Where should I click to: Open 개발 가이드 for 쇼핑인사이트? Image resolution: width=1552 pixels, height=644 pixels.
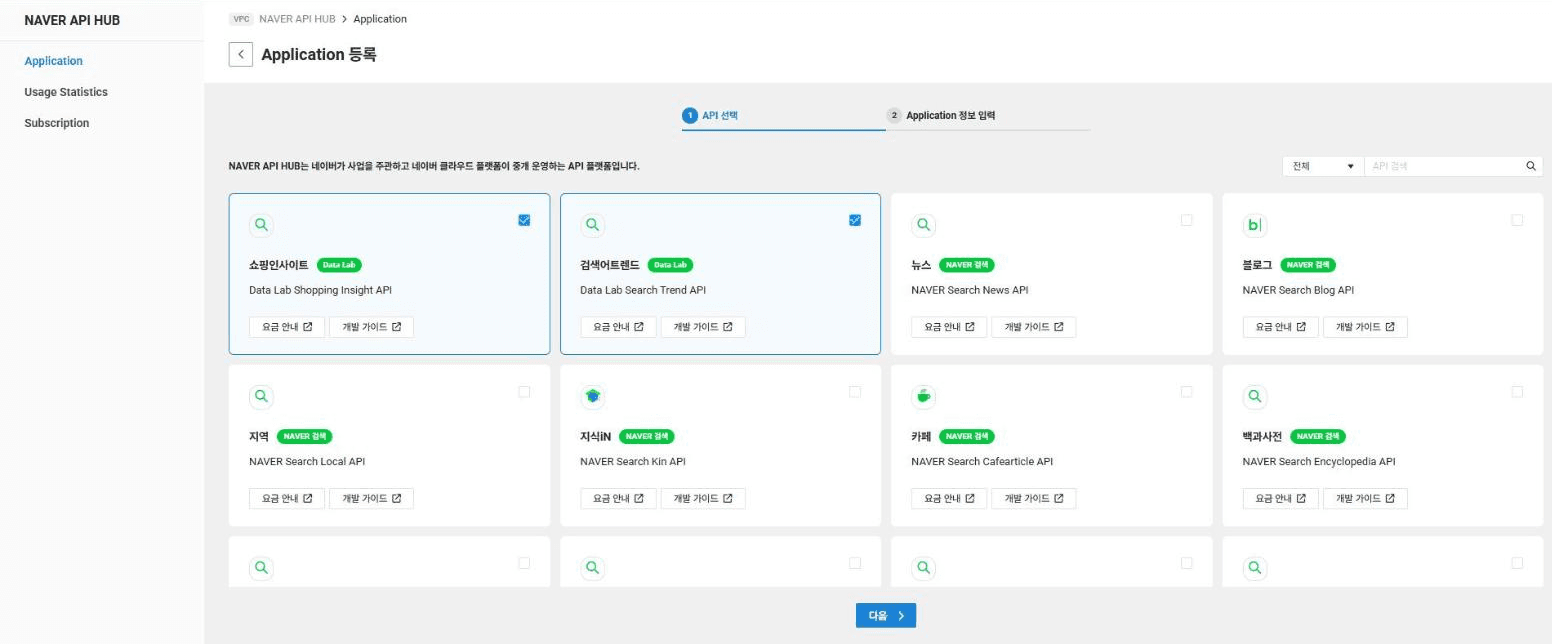[x=371, y=327]
